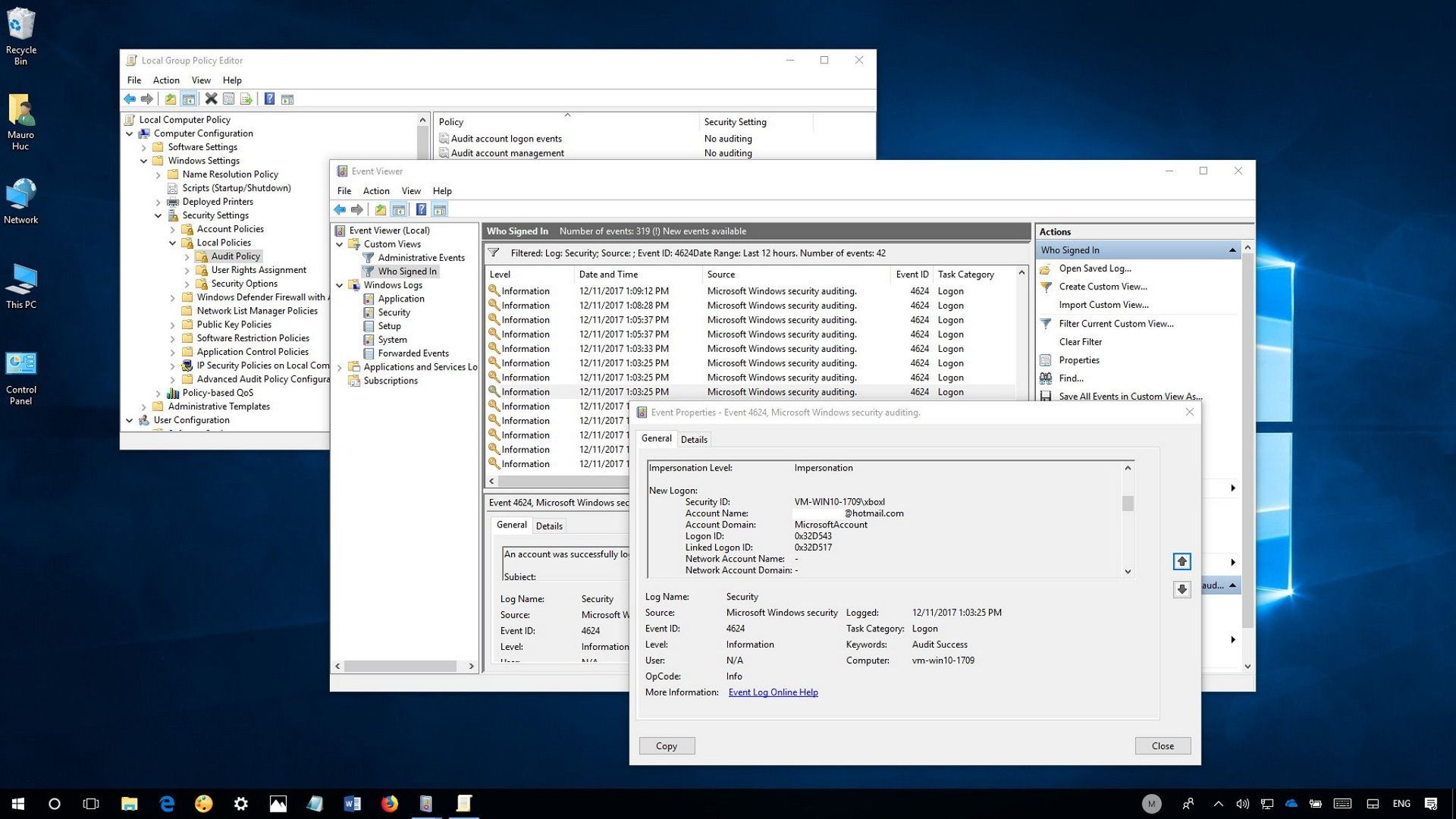Click the delete X icon in Group Policy toolbar

point(212,99)
